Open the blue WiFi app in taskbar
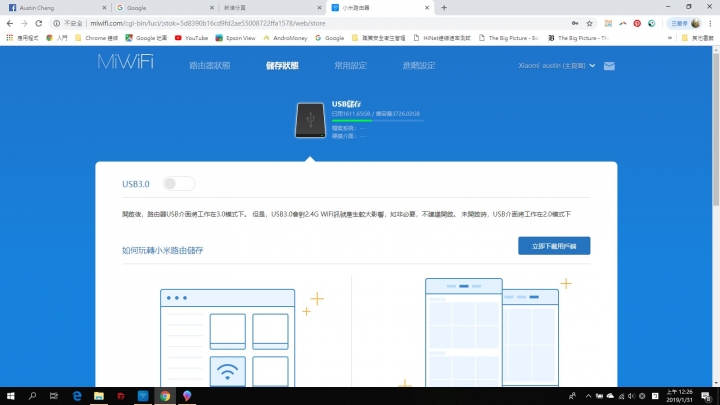This screenshot has width=720, height=405. pos(143,396)
